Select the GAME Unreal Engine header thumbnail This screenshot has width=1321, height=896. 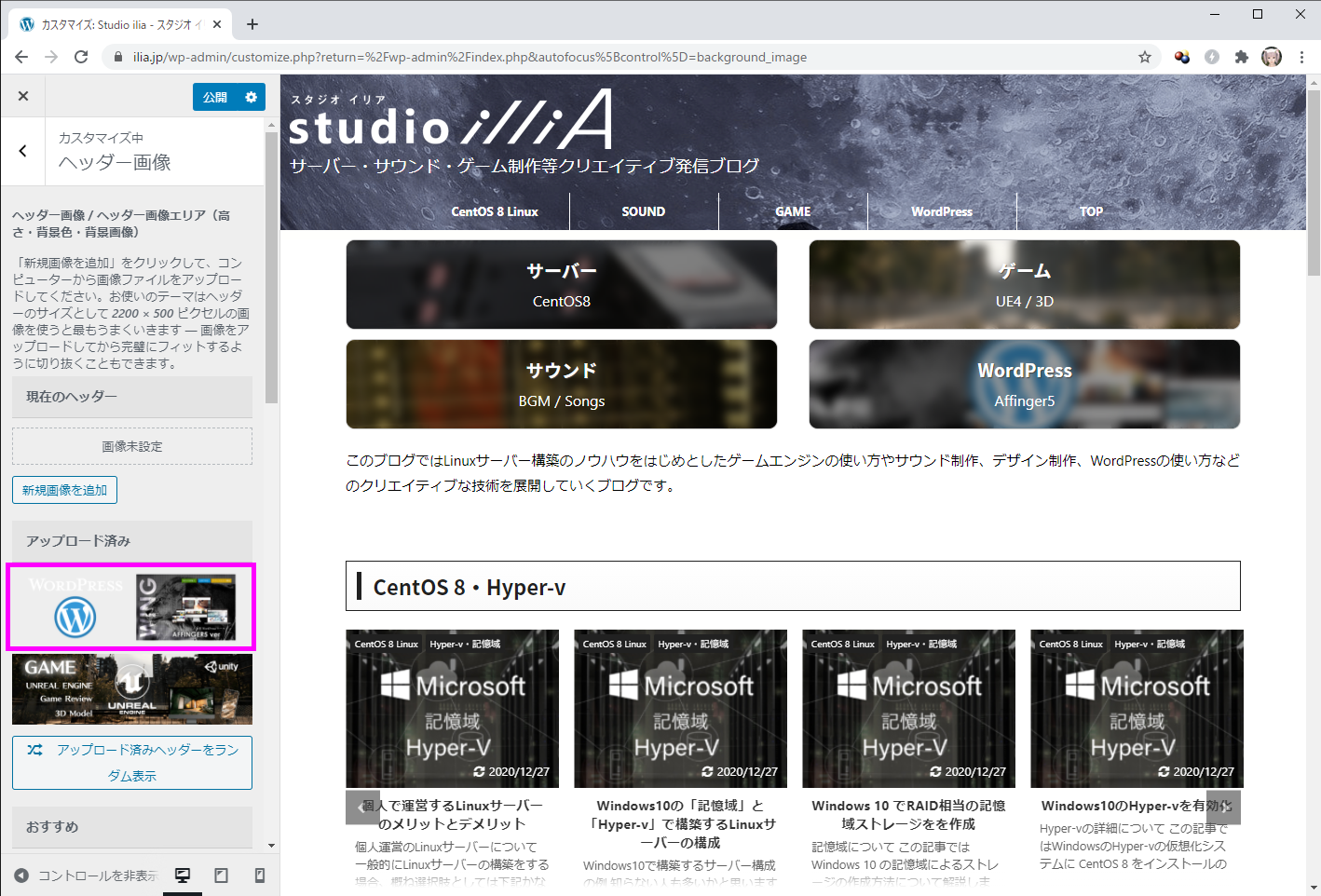coord(132,689)
